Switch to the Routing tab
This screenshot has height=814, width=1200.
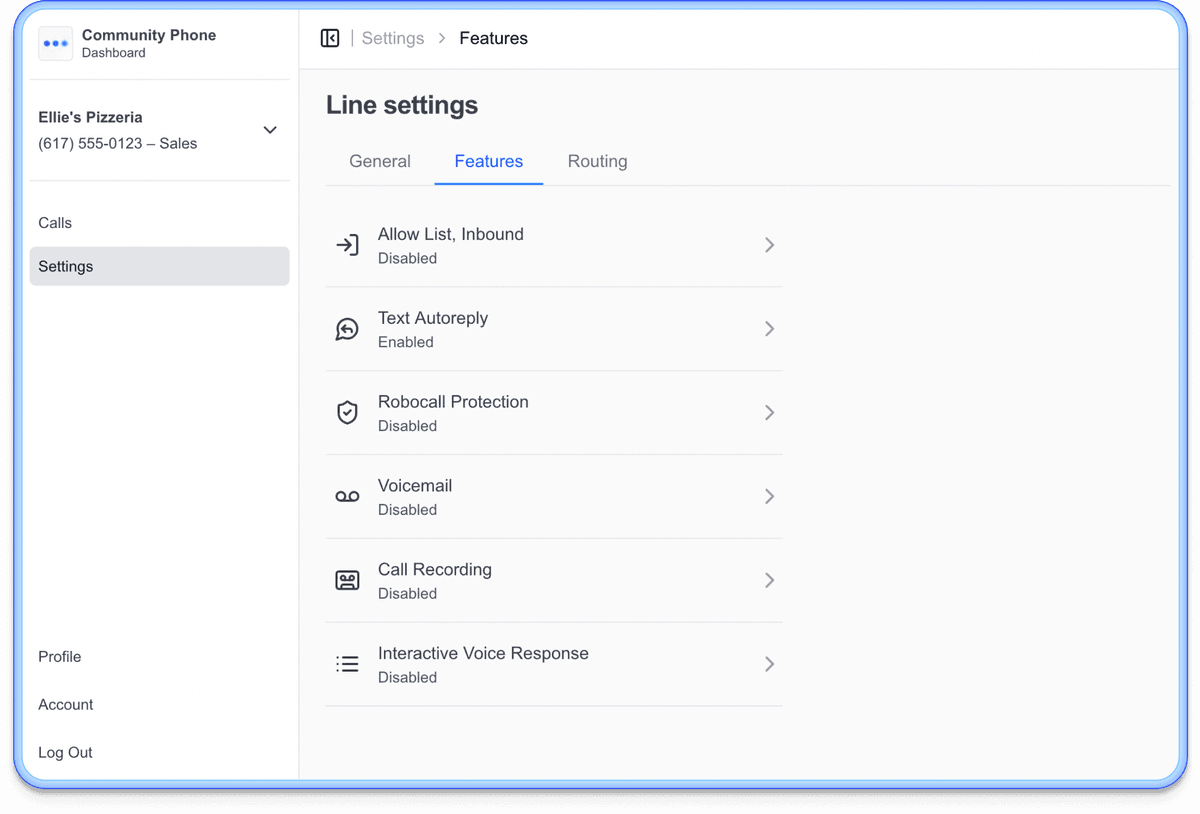(x=597, y=161)
